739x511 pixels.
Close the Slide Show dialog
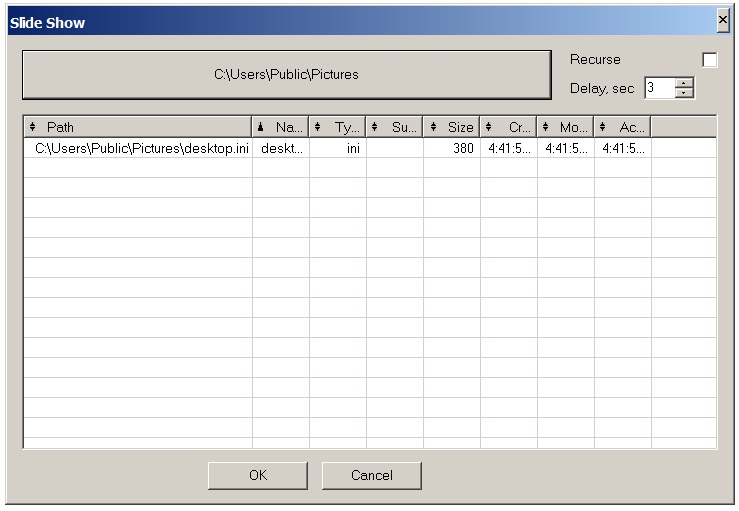coord(723,20)
